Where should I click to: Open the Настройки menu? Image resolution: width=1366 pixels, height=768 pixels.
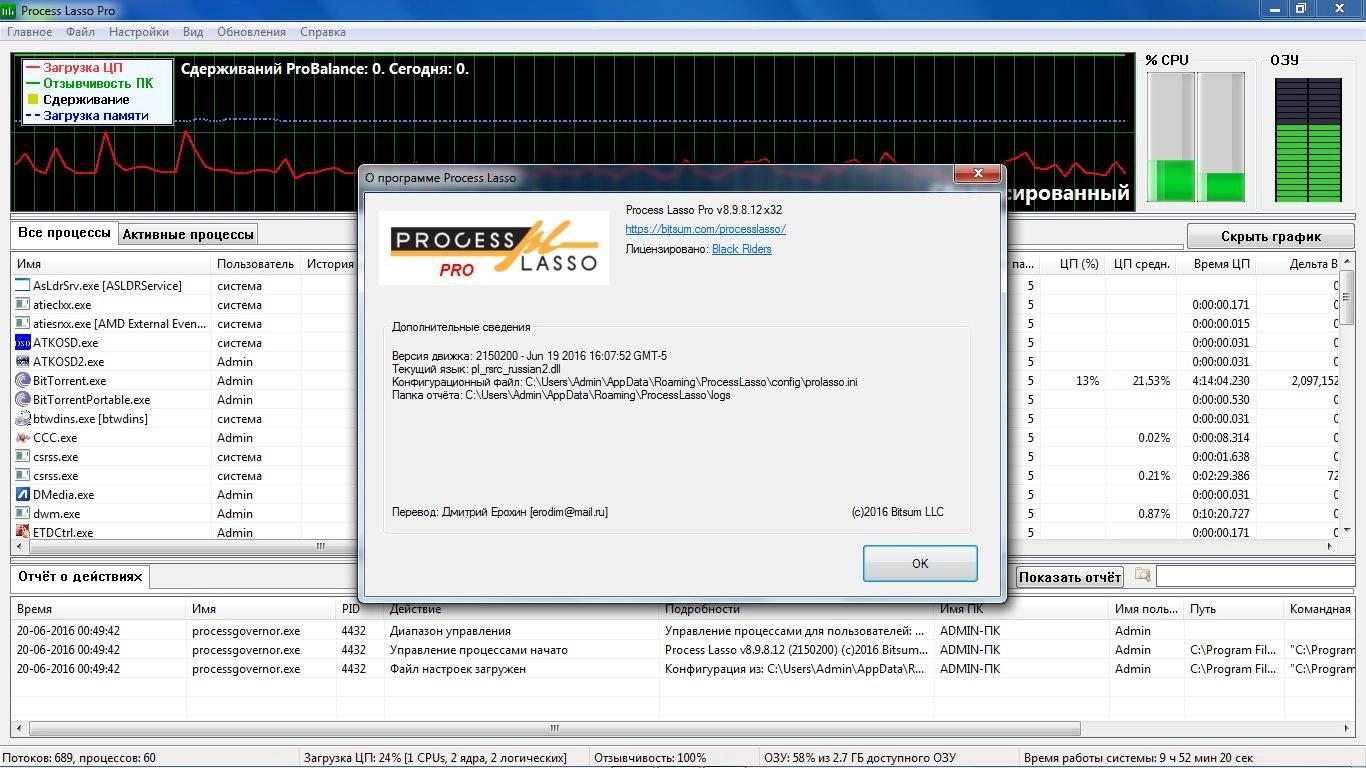coord(139,32)
